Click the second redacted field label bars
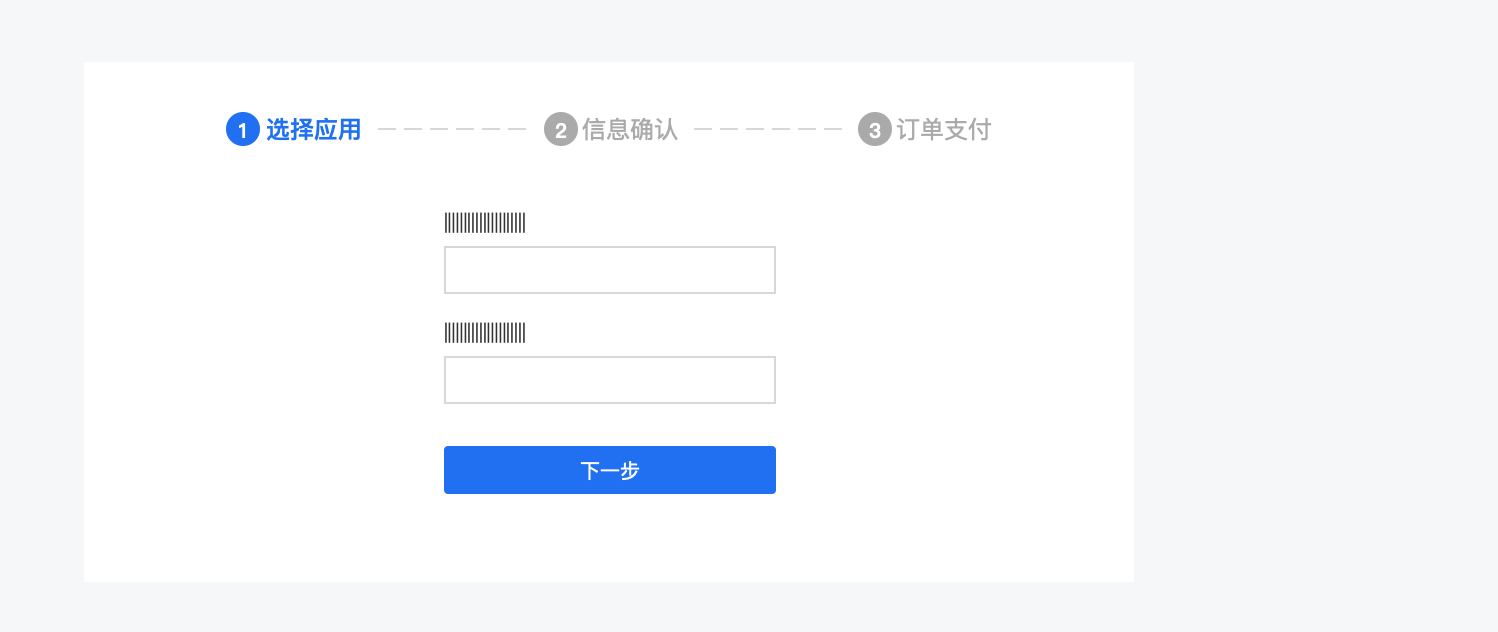This screenshot has height=632, width=1498. click(485, 332)
